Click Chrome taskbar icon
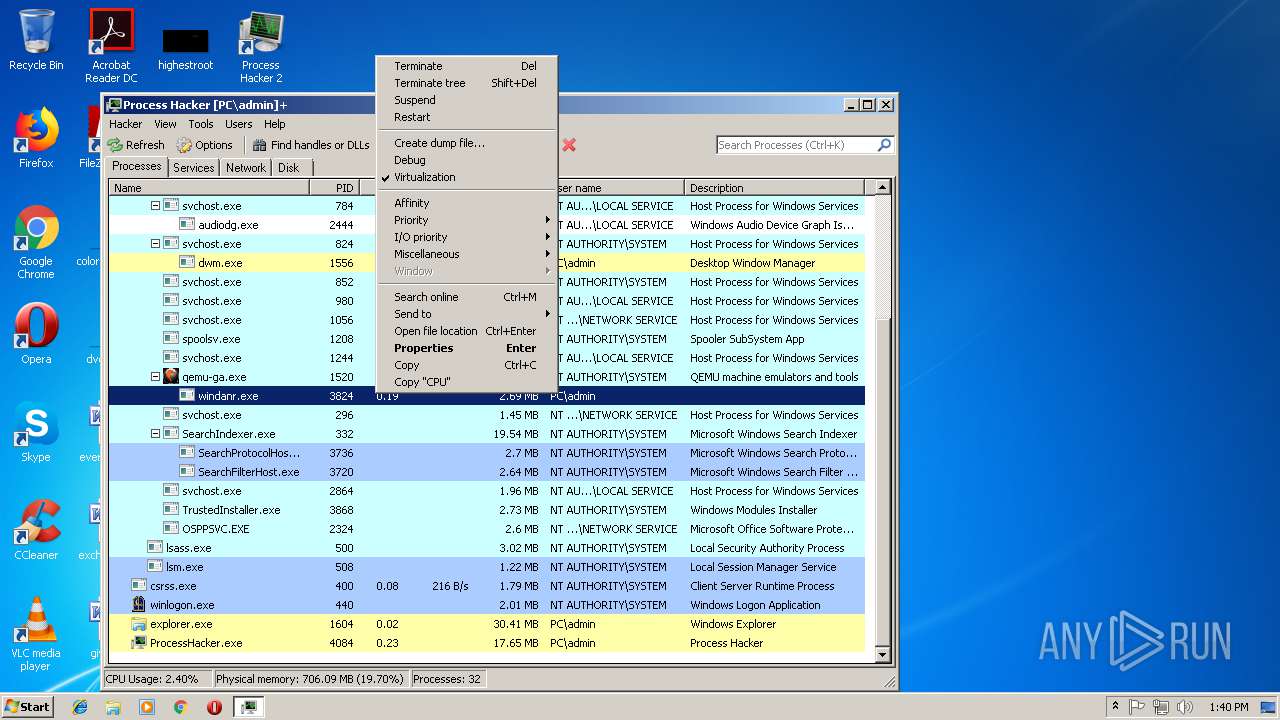The height and width of the screenshot is (720, 1280). [180, 707]
